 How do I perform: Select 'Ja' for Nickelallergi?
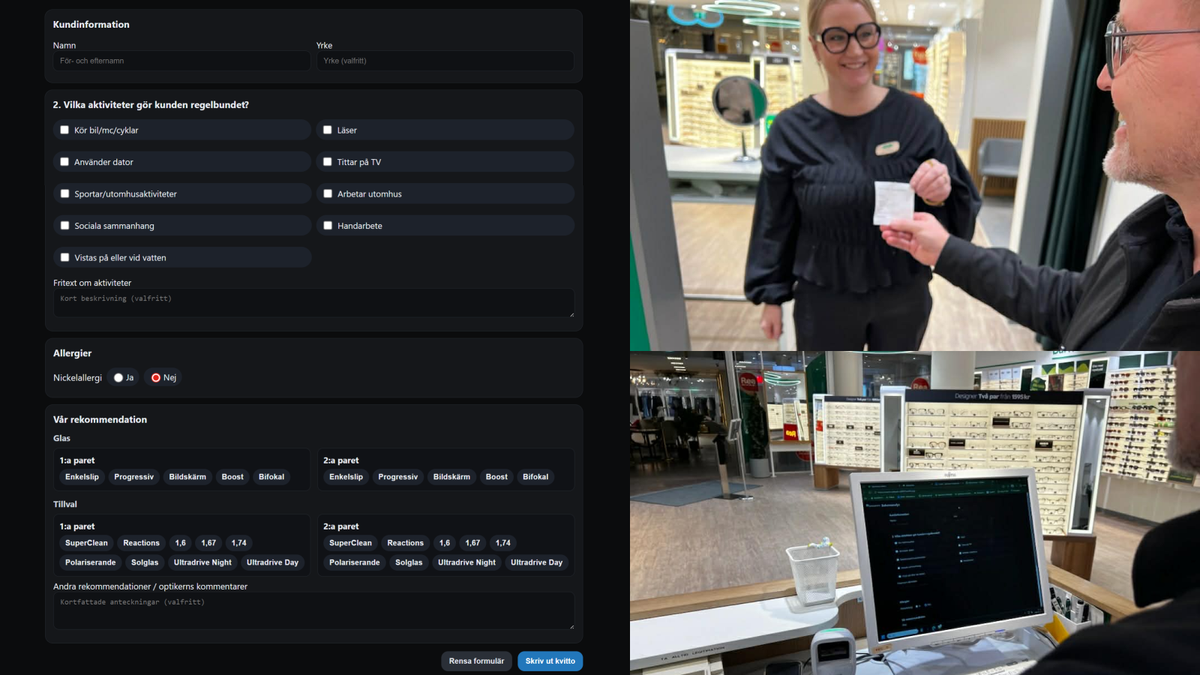pyautogui.click(x=118, y=378)
